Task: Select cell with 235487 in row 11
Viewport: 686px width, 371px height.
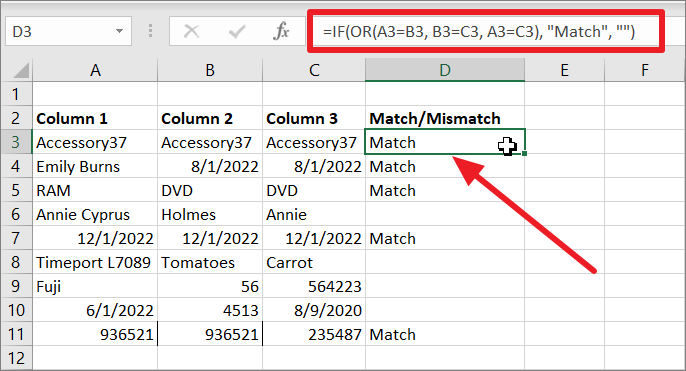Action: tap(314, 334)
